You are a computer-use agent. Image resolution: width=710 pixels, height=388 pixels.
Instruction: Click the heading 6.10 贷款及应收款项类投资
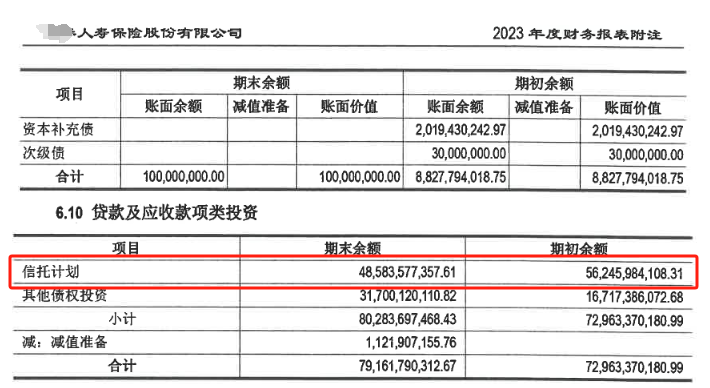pyautogui.click(x=157, y=212)
